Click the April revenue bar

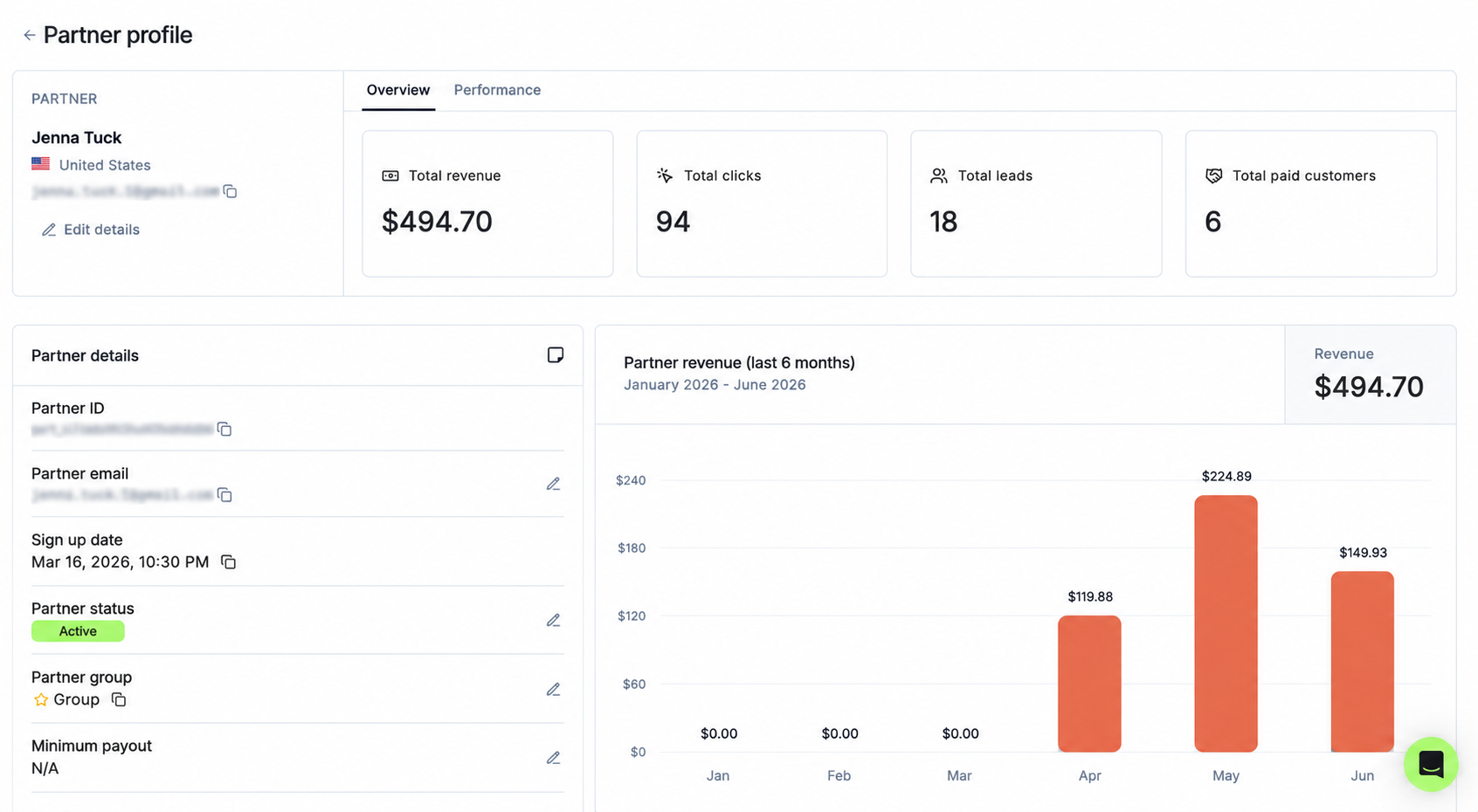[x=1089, y=684]
